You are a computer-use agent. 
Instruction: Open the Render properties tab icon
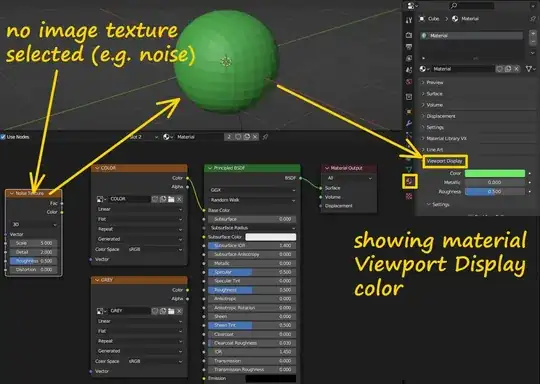click(x=409, y=35)
